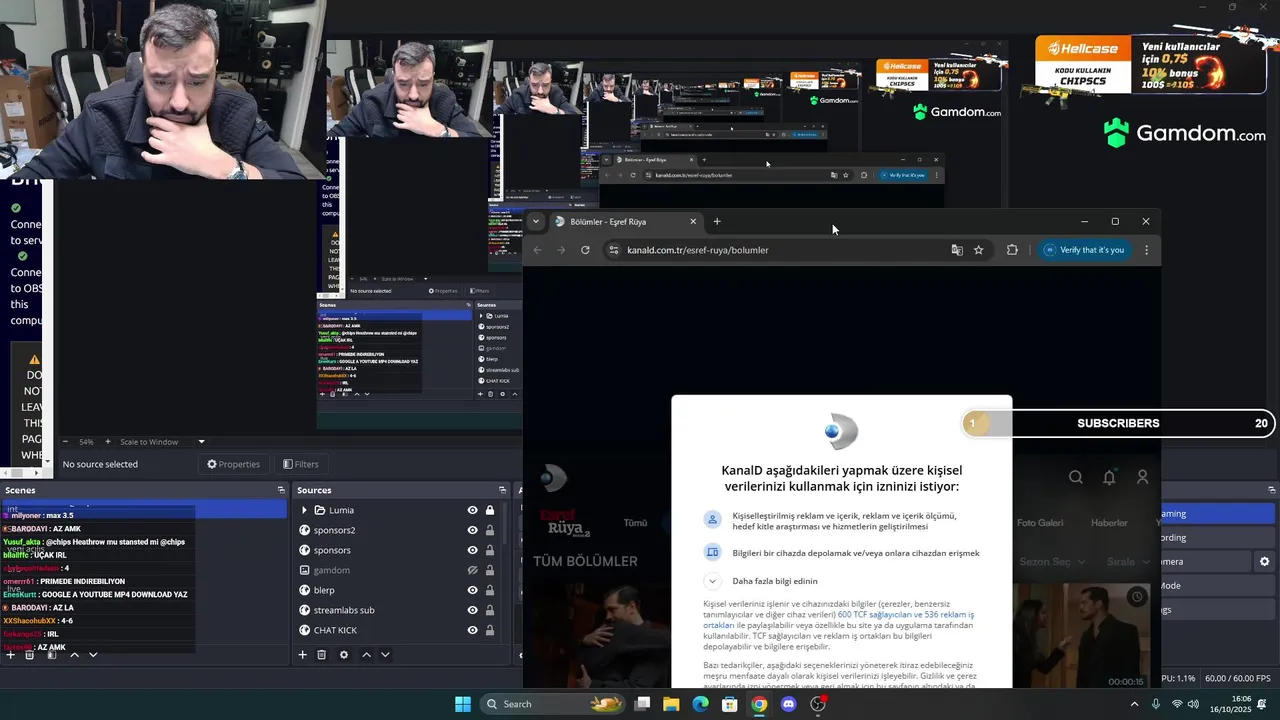Hide the sponsors2 source
The image size is (1280, 720).
click(x=472, y=530)
